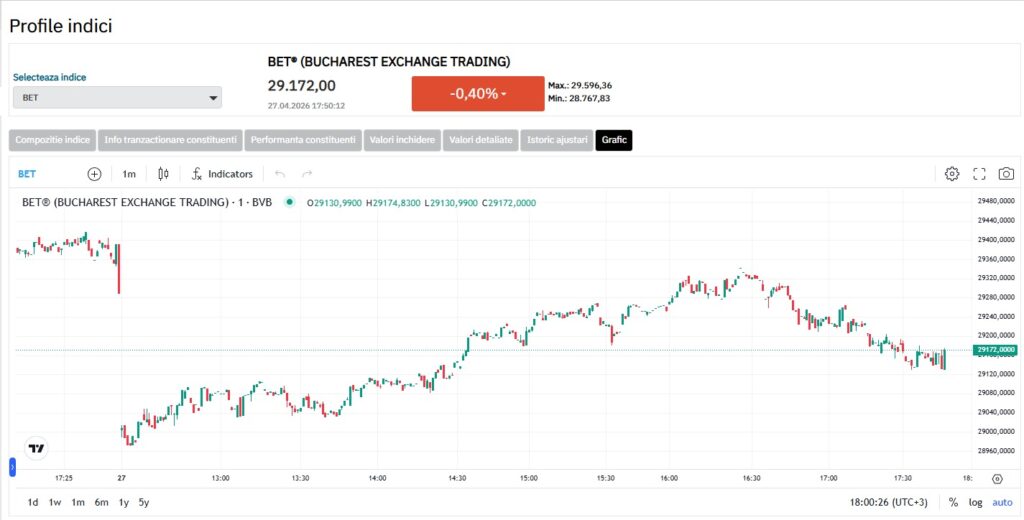The height and width of the screenshot is (520, 1024).
Task: Click the green market status dot
Action: coord(289,202)
